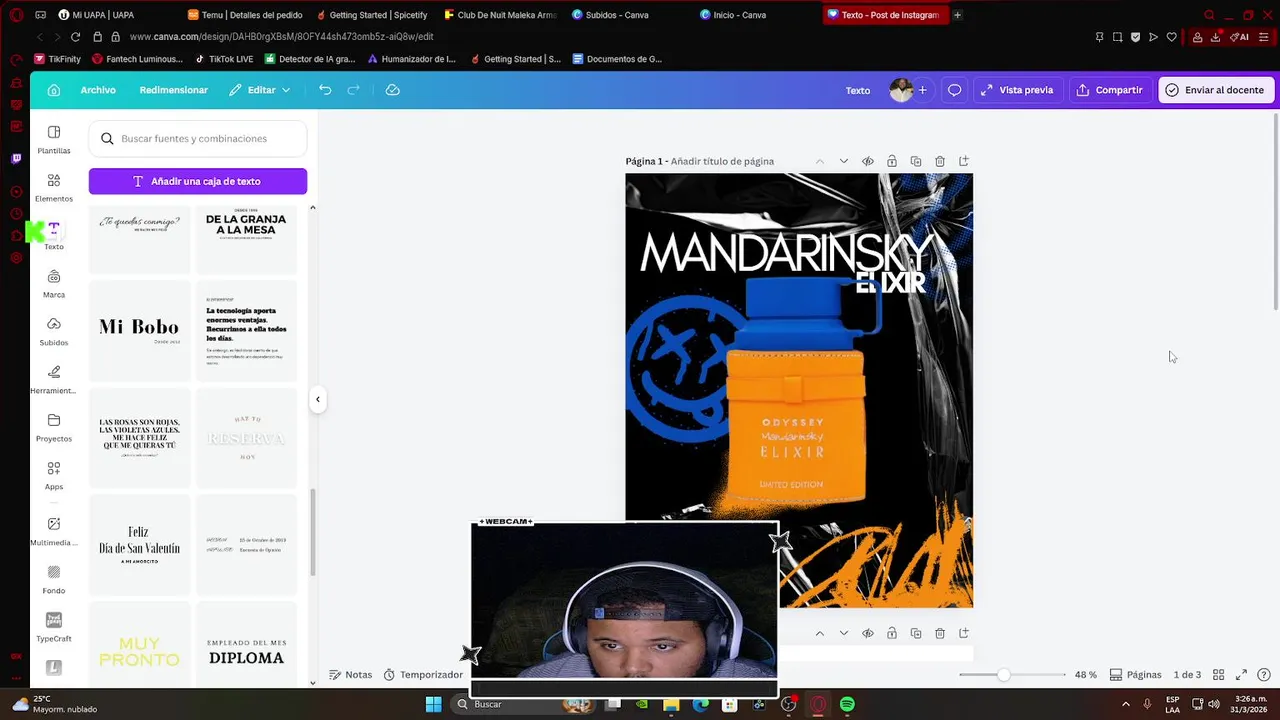Open the Multimedia panel

point(54,531)
